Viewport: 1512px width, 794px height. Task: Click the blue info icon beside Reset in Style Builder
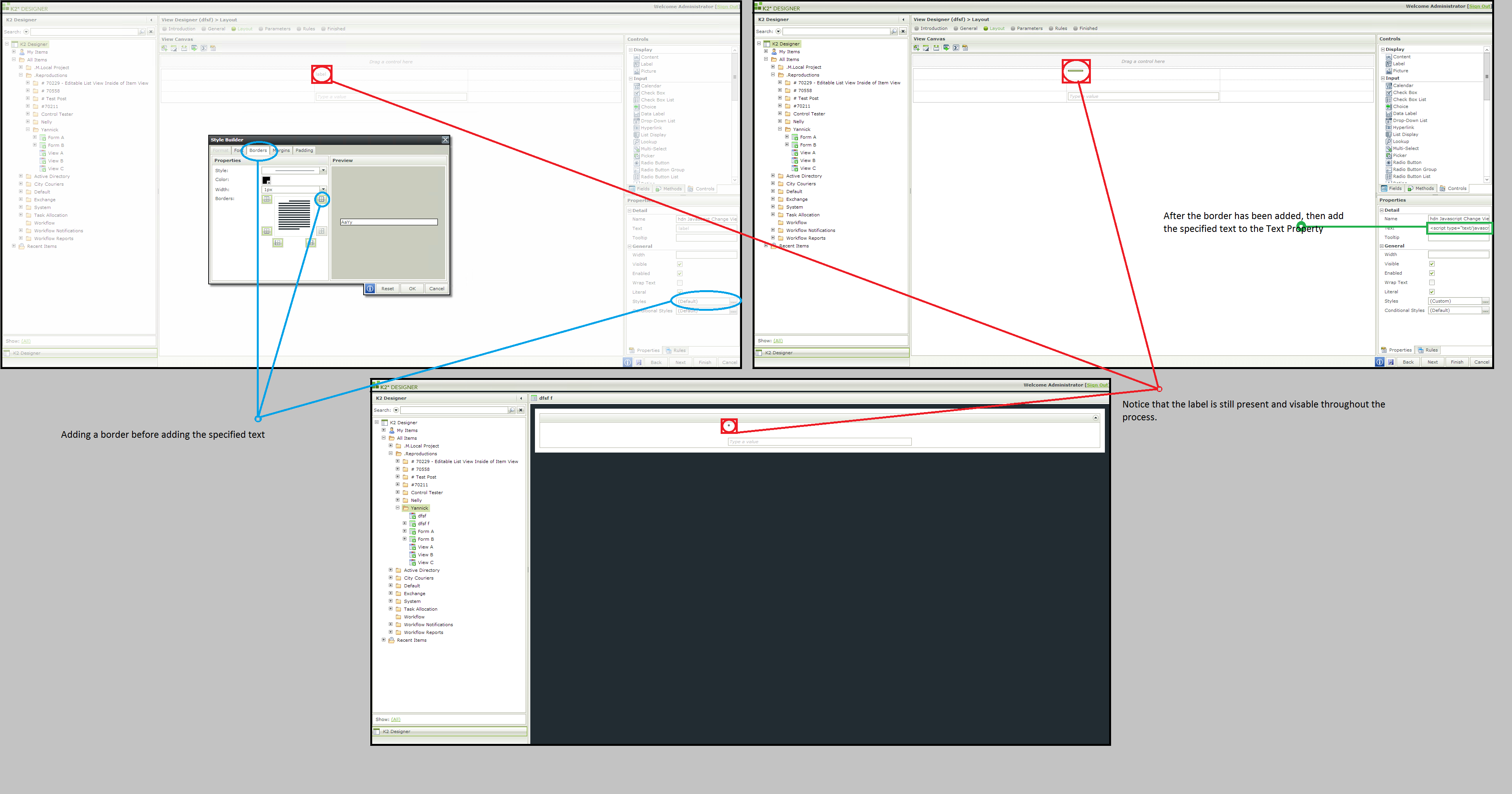coord(370,289)
